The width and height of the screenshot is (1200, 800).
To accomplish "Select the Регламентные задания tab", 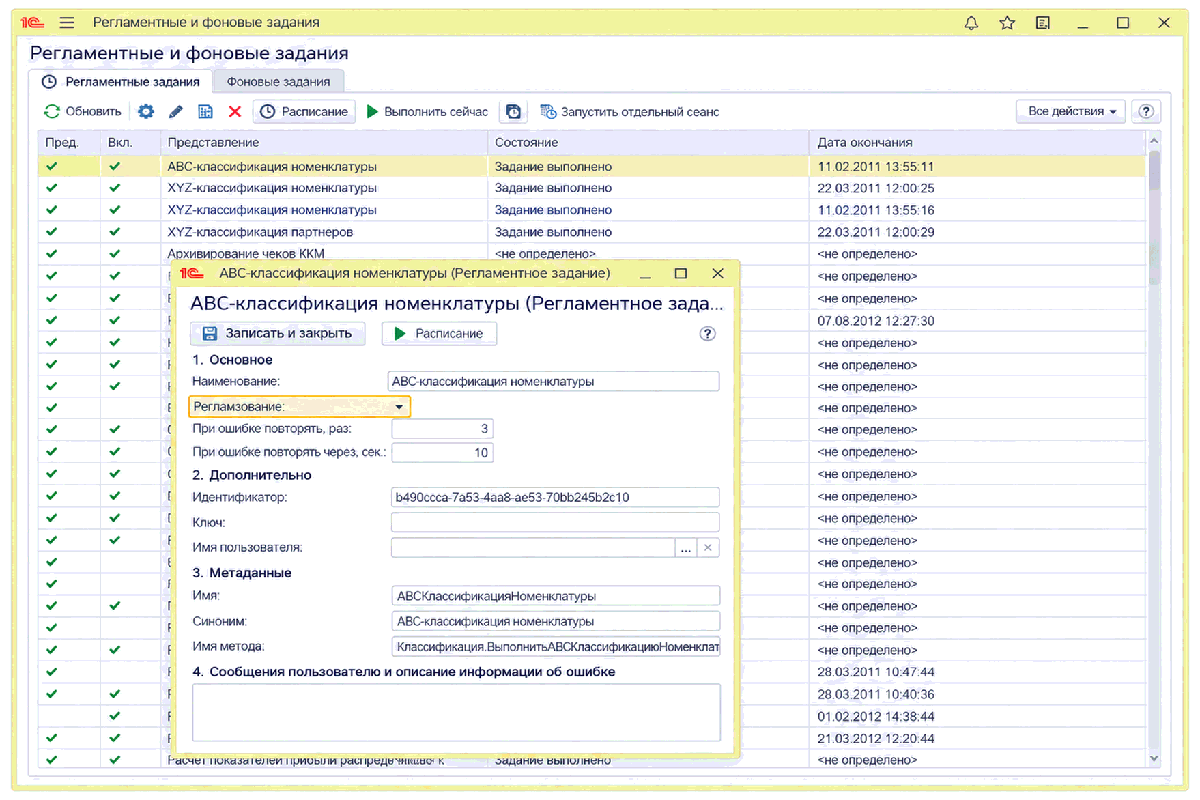I will pos(121,82).
